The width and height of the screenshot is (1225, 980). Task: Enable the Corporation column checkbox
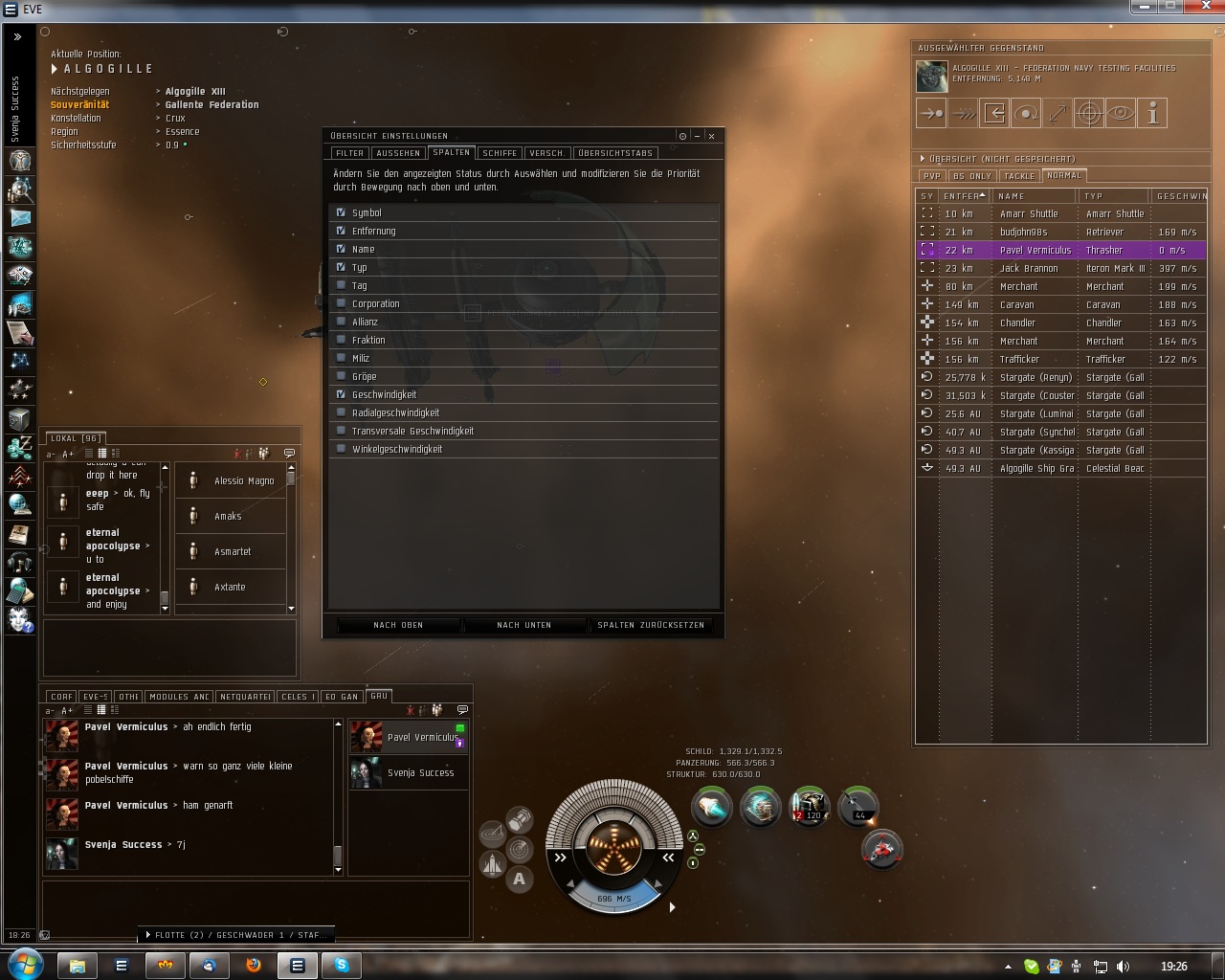341,303
